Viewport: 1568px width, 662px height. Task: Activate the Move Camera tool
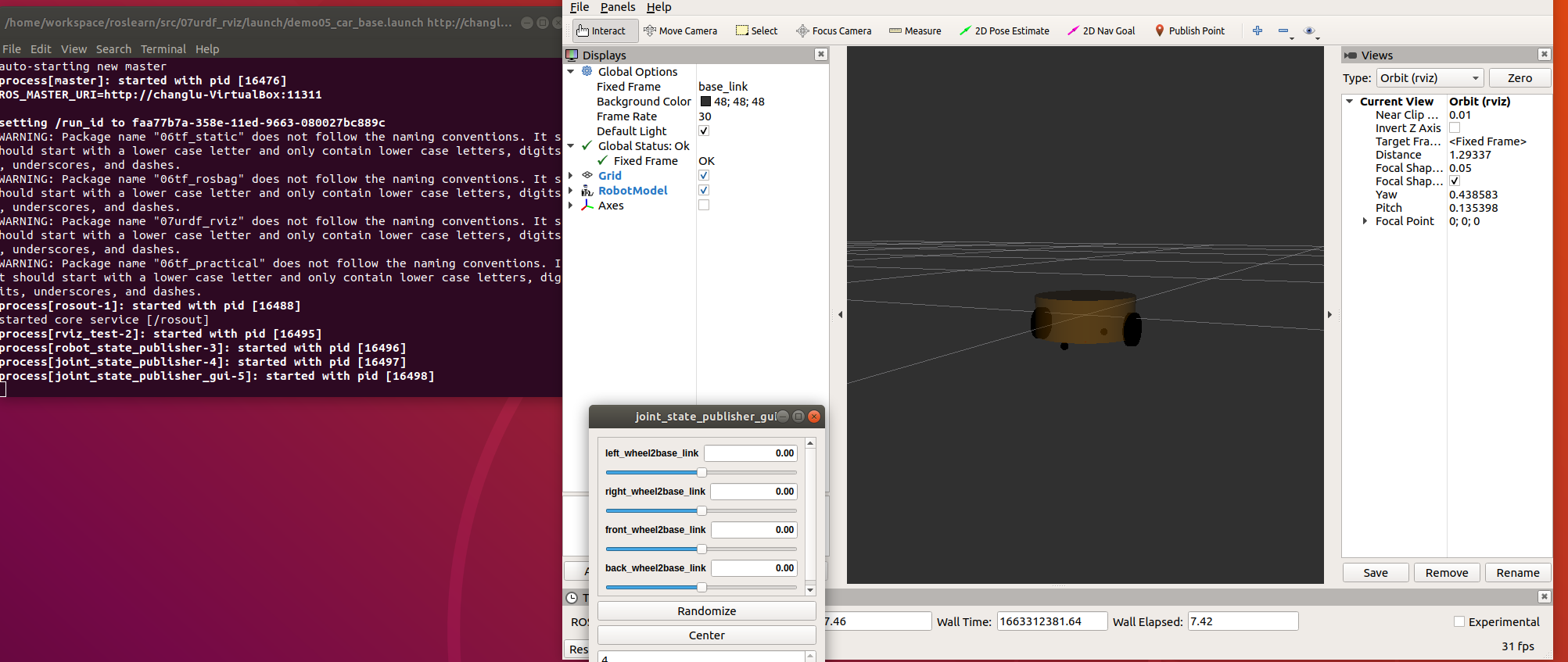click(x=680, y=31)
